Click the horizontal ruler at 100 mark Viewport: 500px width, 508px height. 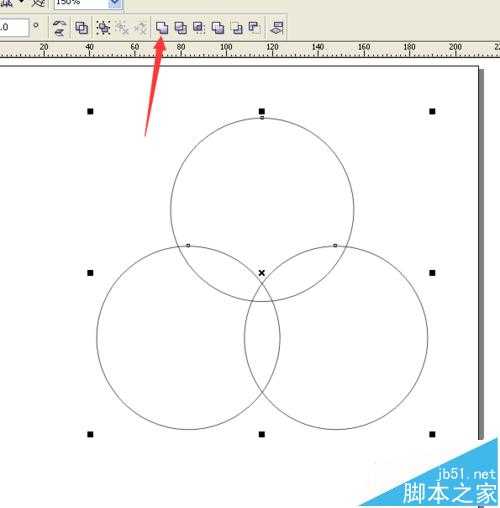point(226,49)
